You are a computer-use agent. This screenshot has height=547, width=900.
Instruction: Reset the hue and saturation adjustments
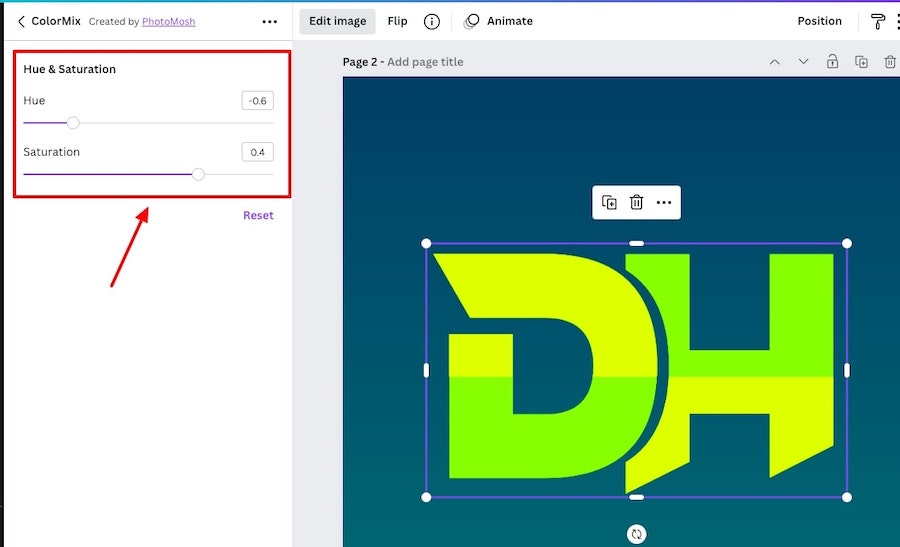pos(258,215)
